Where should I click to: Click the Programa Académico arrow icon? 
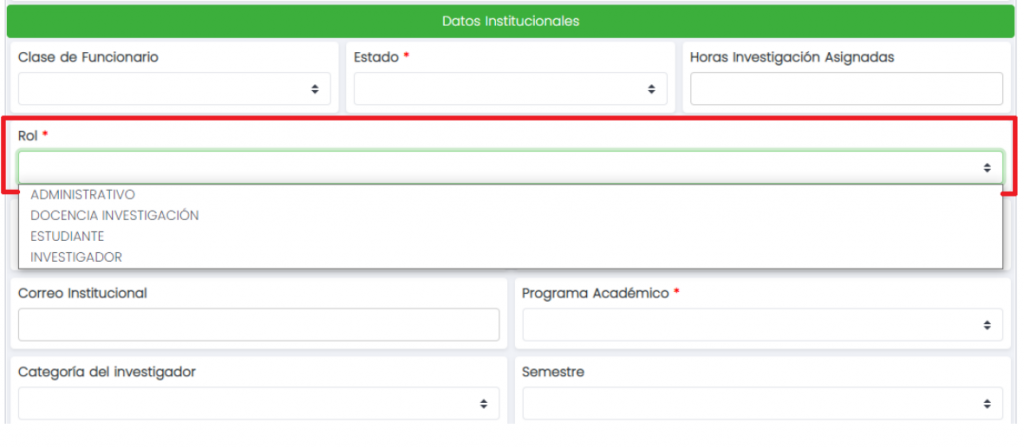[986, 325]
